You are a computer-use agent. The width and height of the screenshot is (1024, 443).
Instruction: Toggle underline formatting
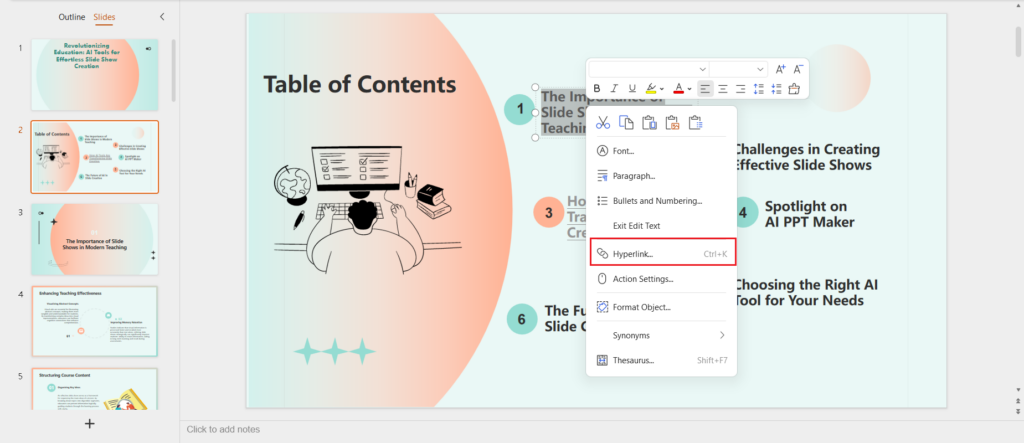631,89
